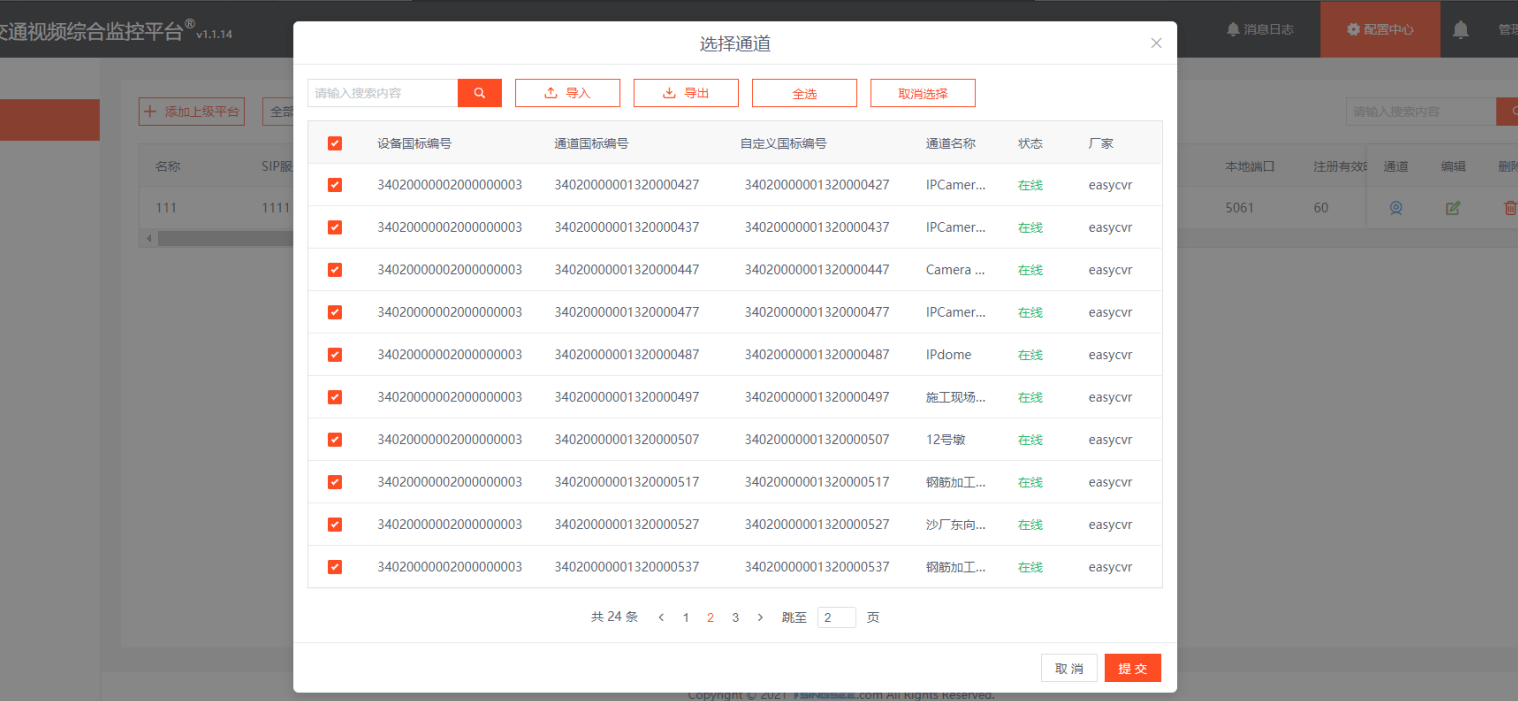Viewport: 1518px width, 701px height.
Task: Open the 配置中心 tab in header
Action: point(1380,29)
